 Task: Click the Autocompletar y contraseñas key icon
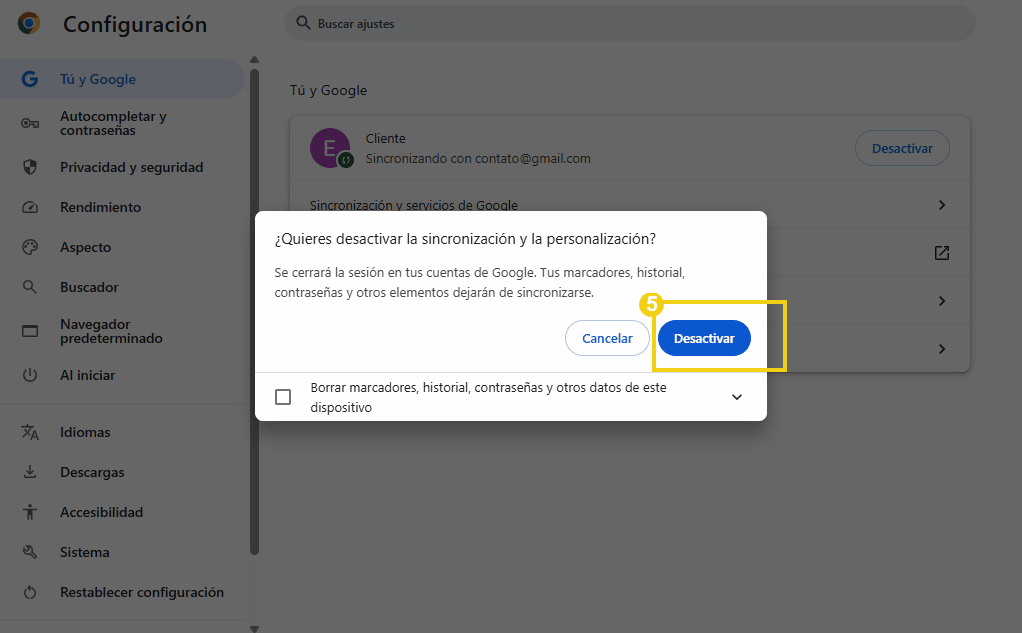(30, 123)
